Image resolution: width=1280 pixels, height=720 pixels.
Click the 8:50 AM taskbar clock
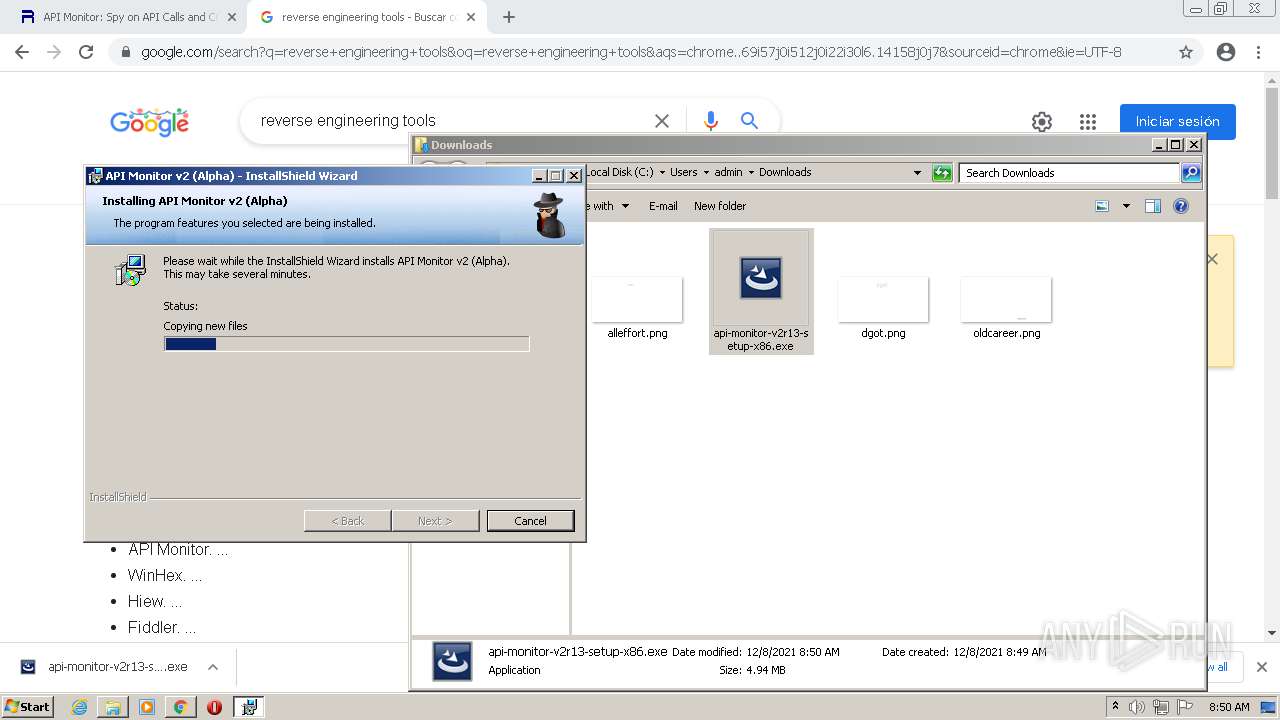tap(1229, 707)
